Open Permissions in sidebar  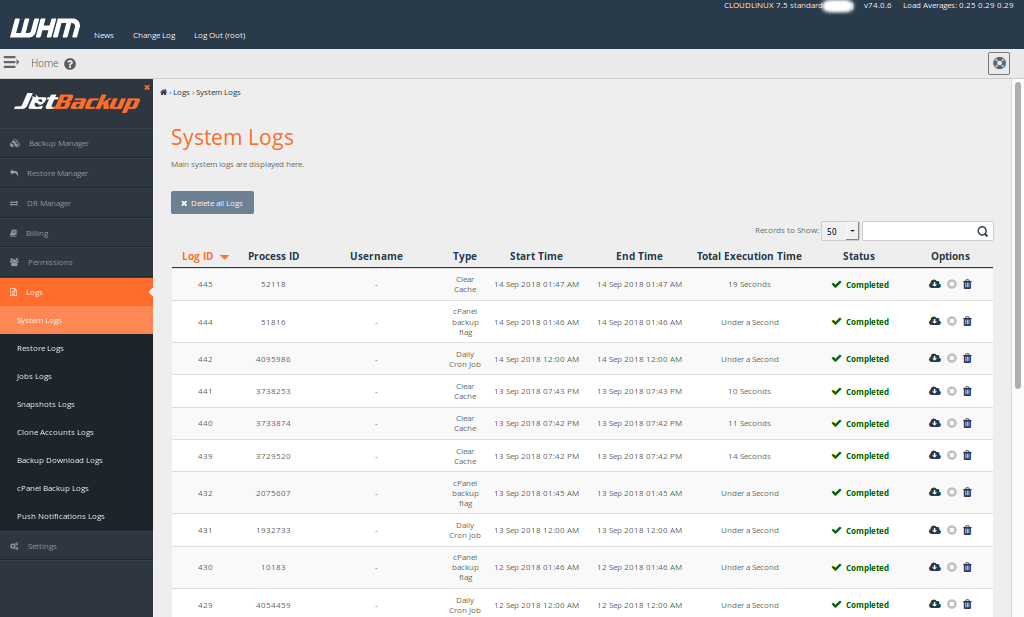tap(76, 262)
